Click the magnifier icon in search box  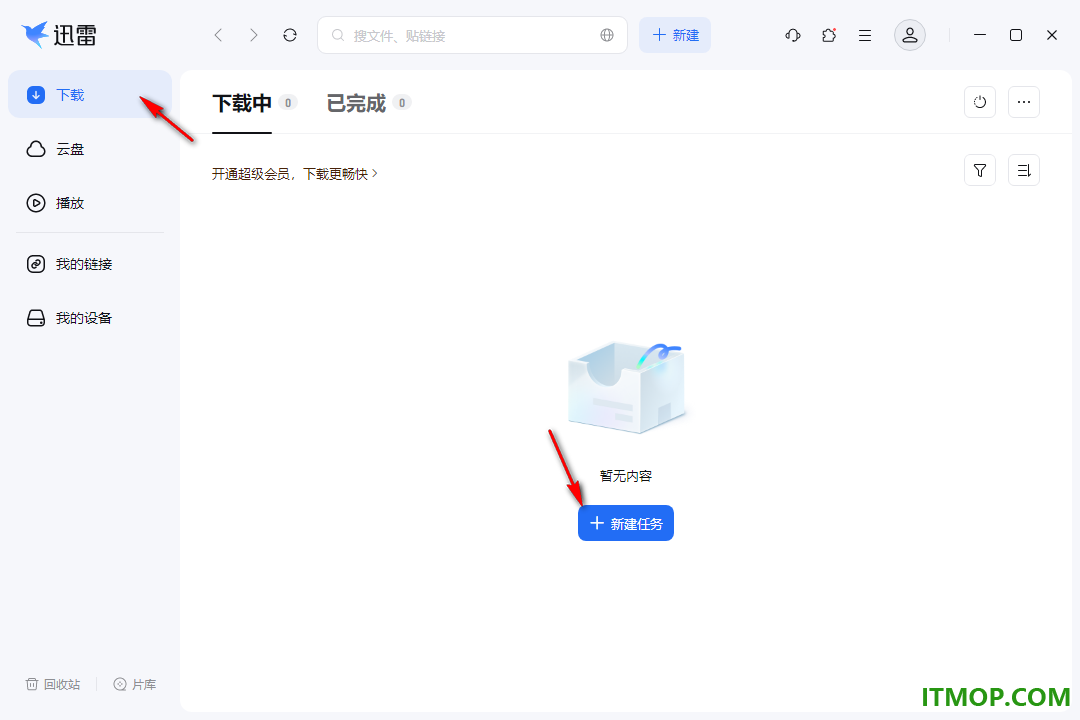coord(338,35)
